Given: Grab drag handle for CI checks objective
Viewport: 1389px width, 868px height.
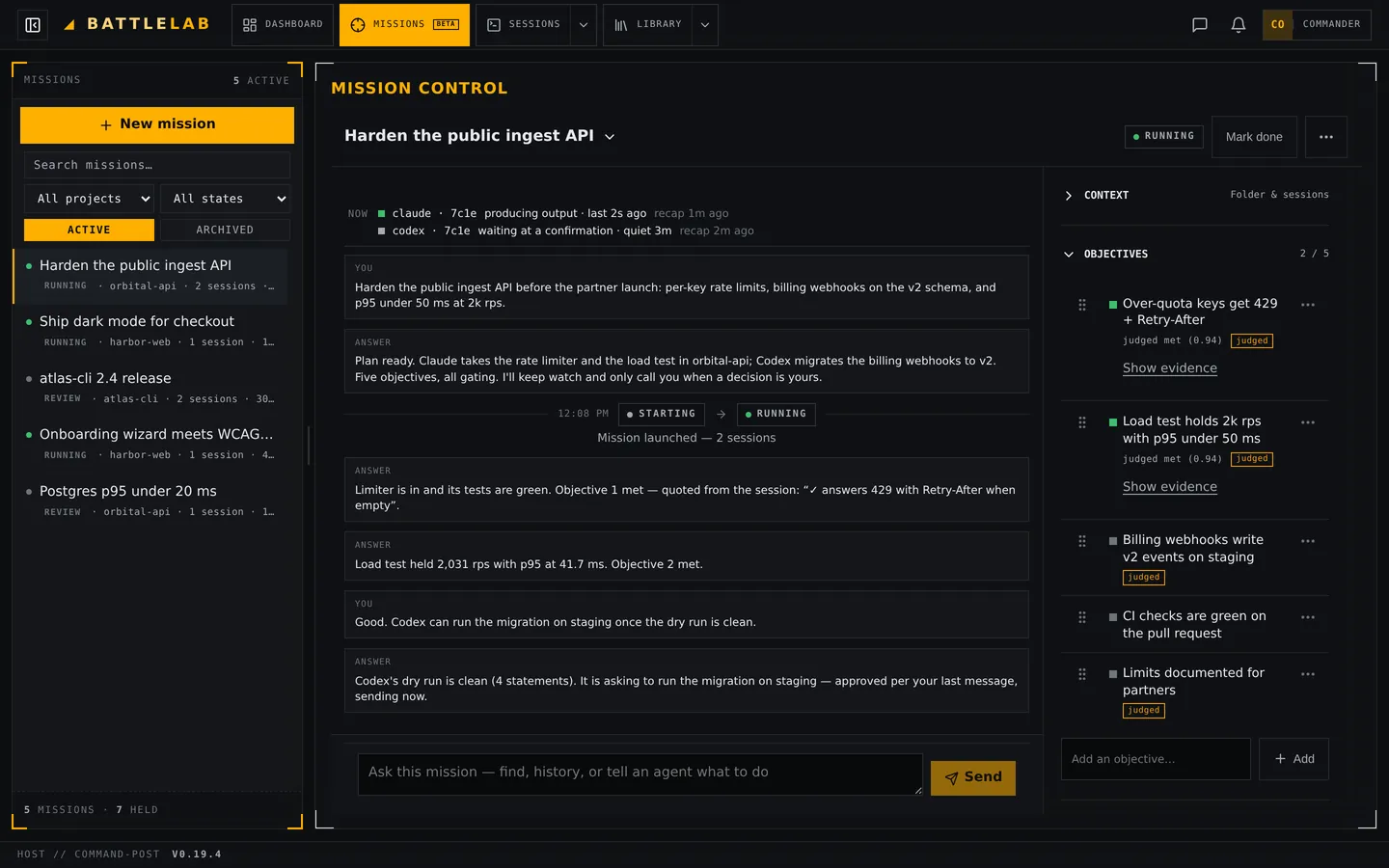Looking at the screenshot, I should click(x=1082, y=617).
